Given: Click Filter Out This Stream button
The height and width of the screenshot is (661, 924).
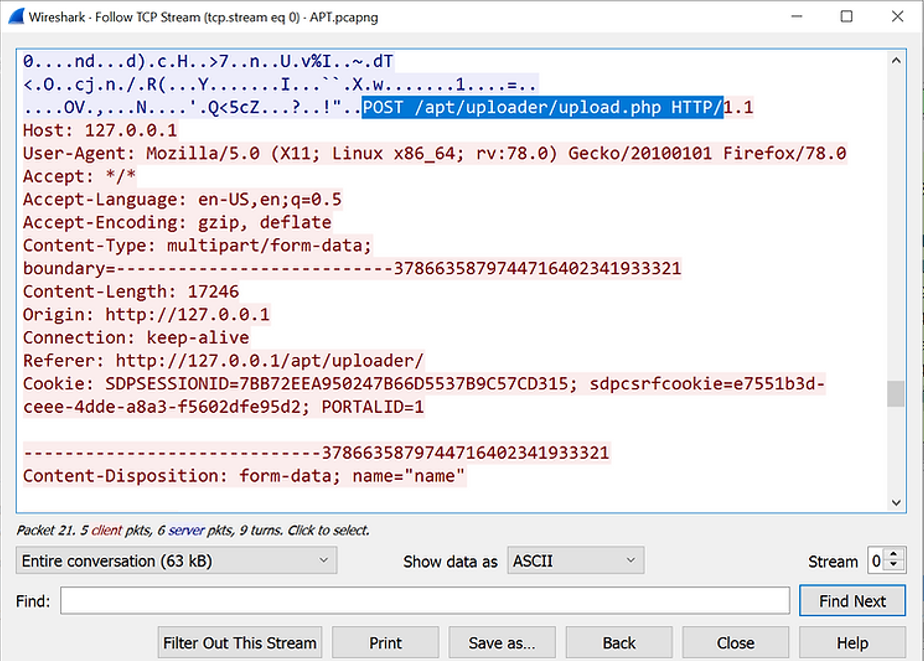Looking at the screenshot, I should click(x=240, y=643).
